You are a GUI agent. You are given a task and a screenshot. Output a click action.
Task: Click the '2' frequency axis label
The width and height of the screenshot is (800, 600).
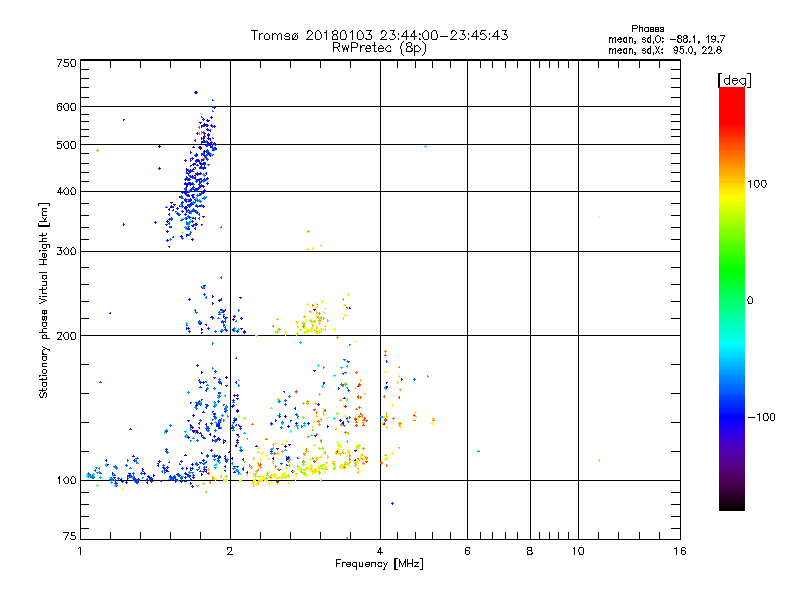(230, 551)
